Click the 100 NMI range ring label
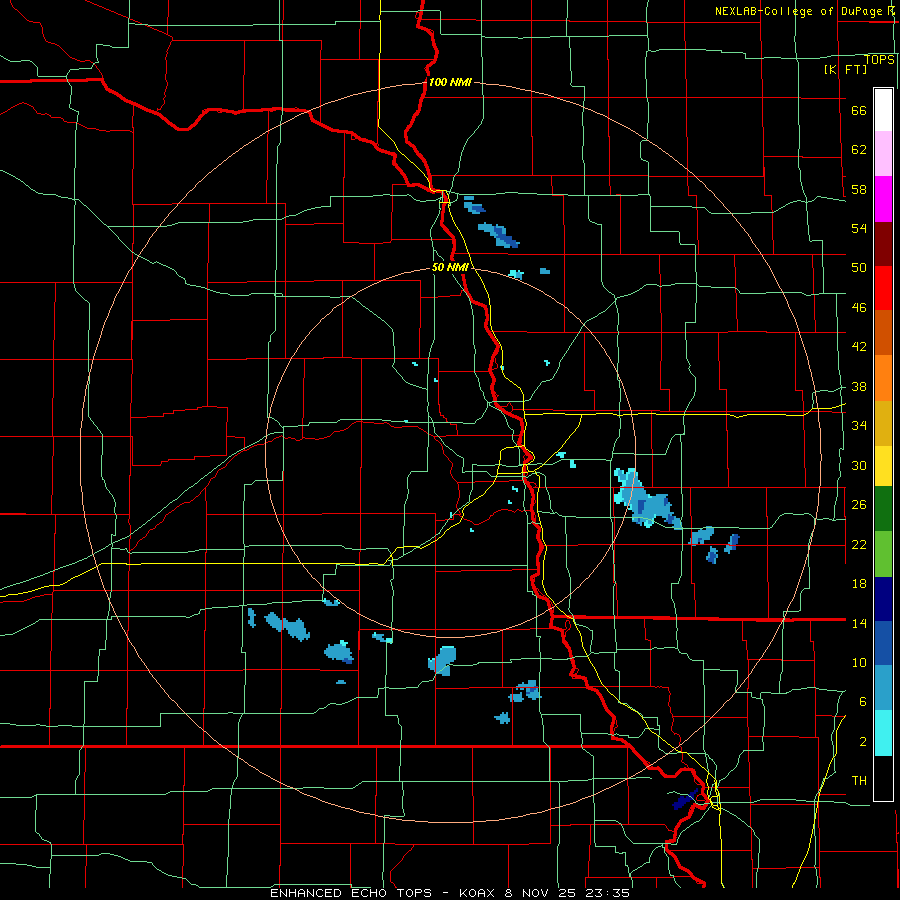The width and height of the screenshot is (900, 900). (x=450, y=82)
